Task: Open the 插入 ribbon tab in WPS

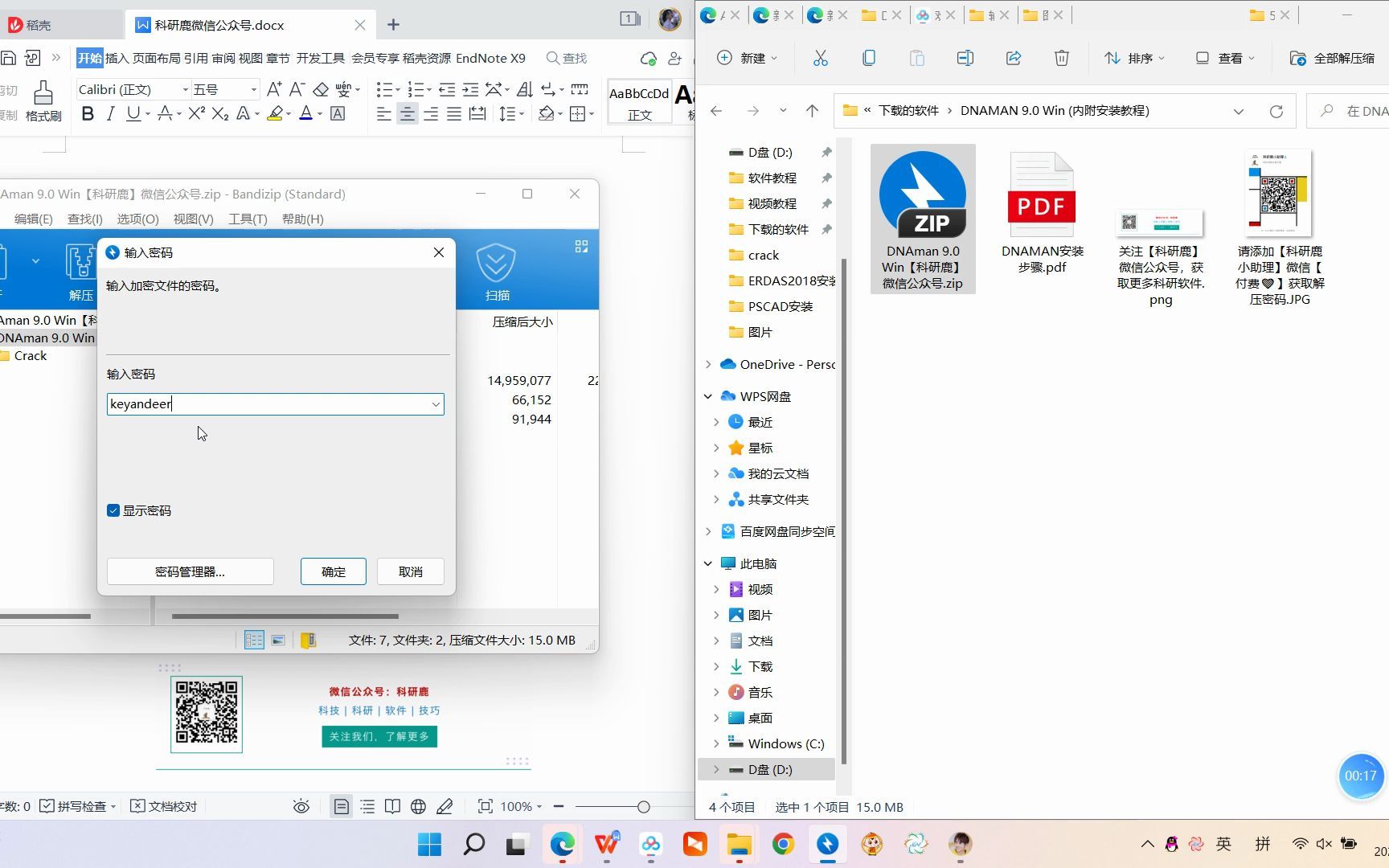Action: point(117,58)
